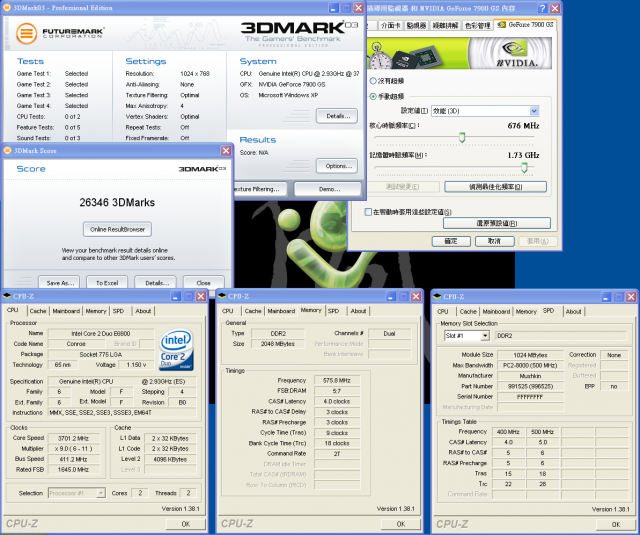Click the cancel button in NVIDIA dialog
Image resolution: width=640 pixels, height=535 pixels.
pos(494,241)
